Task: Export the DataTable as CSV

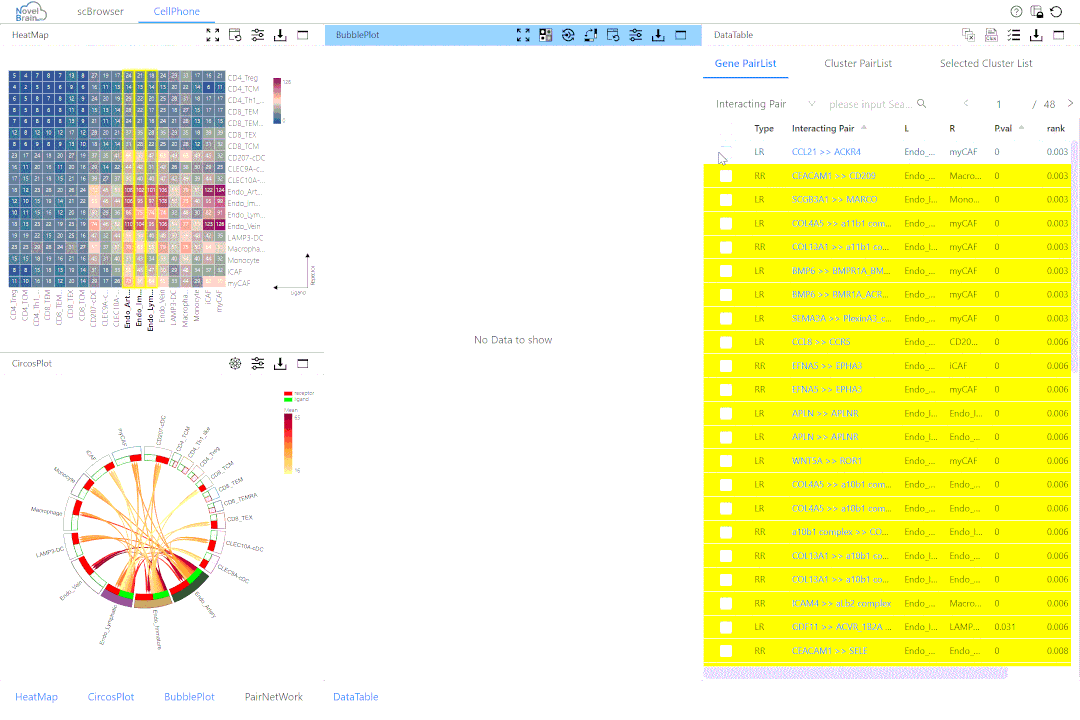Action: (x=991, y=35)
